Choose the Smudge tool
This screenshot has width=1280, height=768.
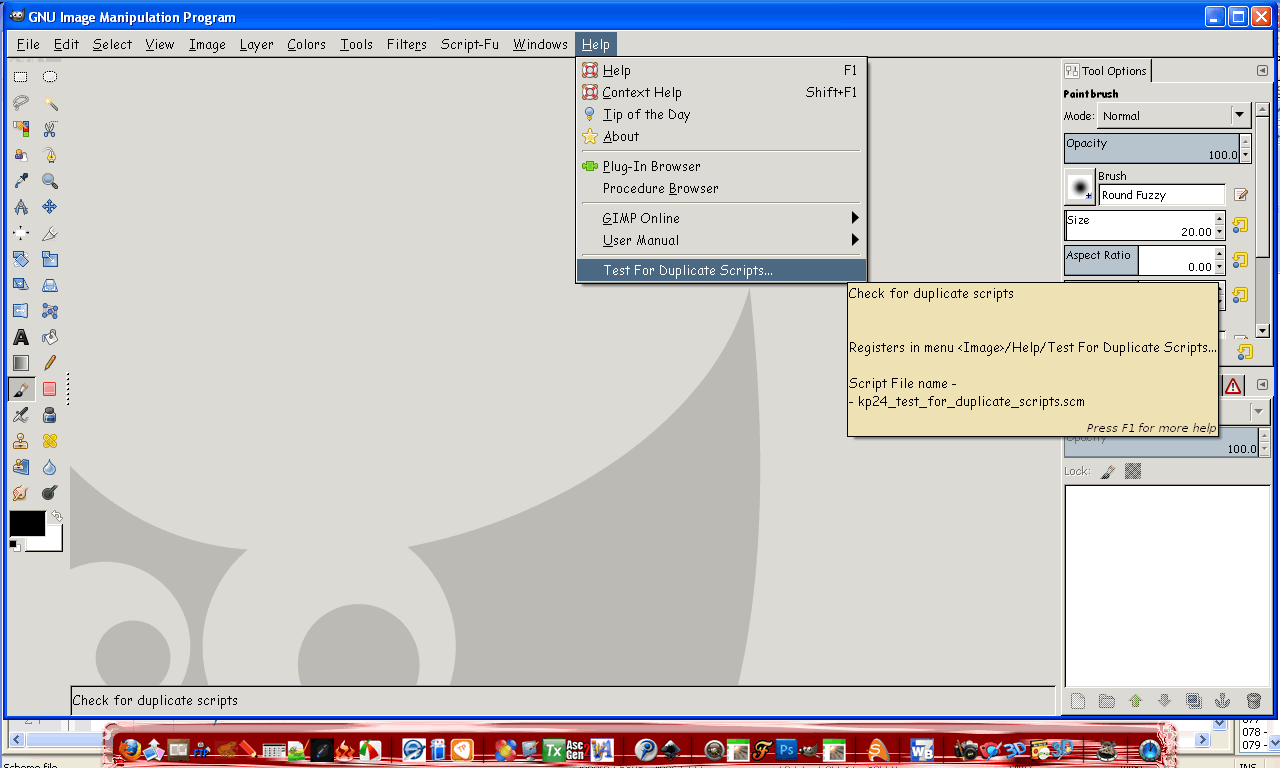[20, 493]
